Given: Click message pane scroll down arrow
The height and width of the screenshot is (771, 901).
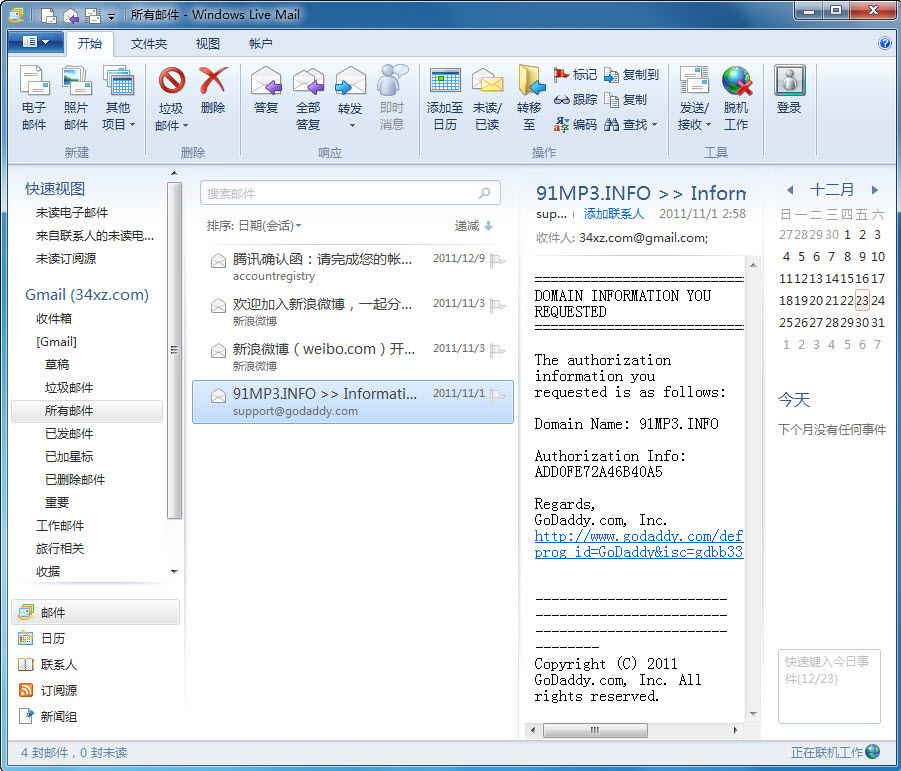Looking at the screenshot, I should pyautogui.click(x=753, y=714).
